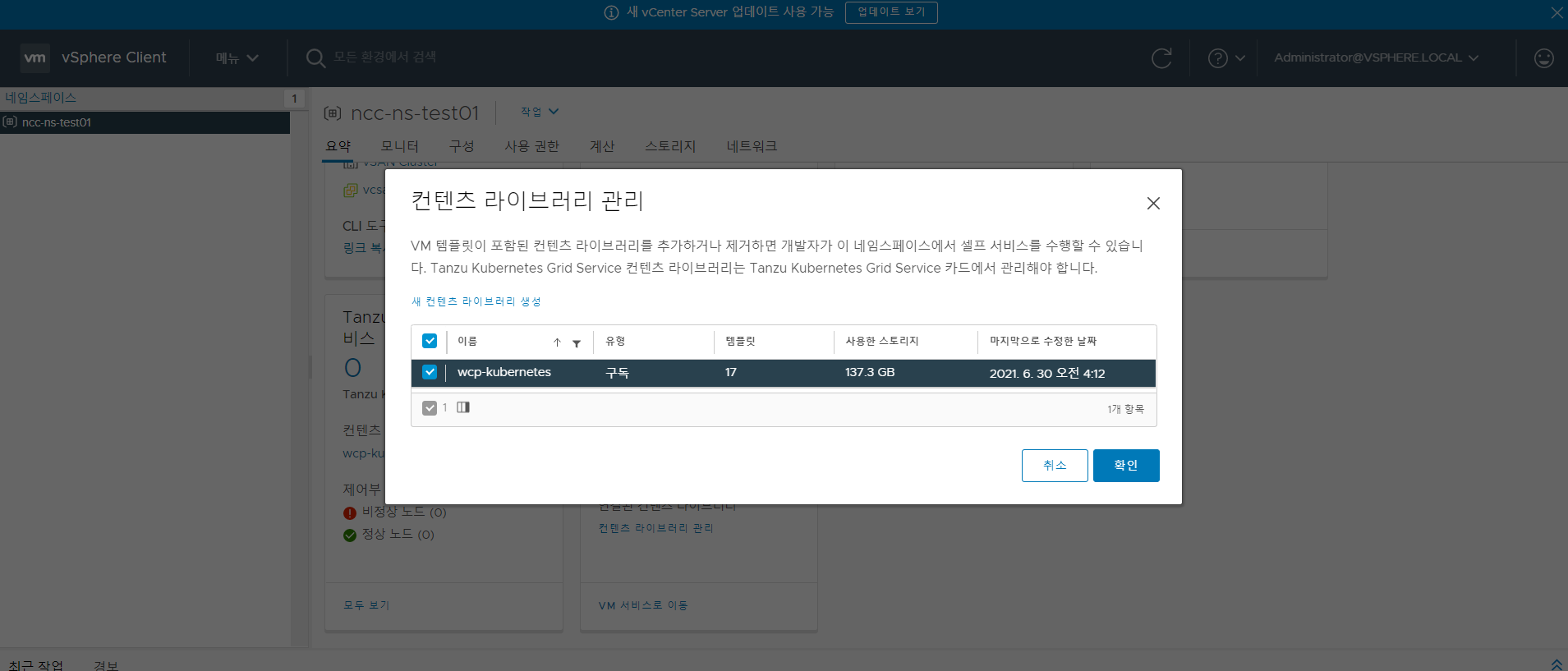Uncheck the wcp-kubernetes row checkbox

pyautogui.click(x=430, y=372)
